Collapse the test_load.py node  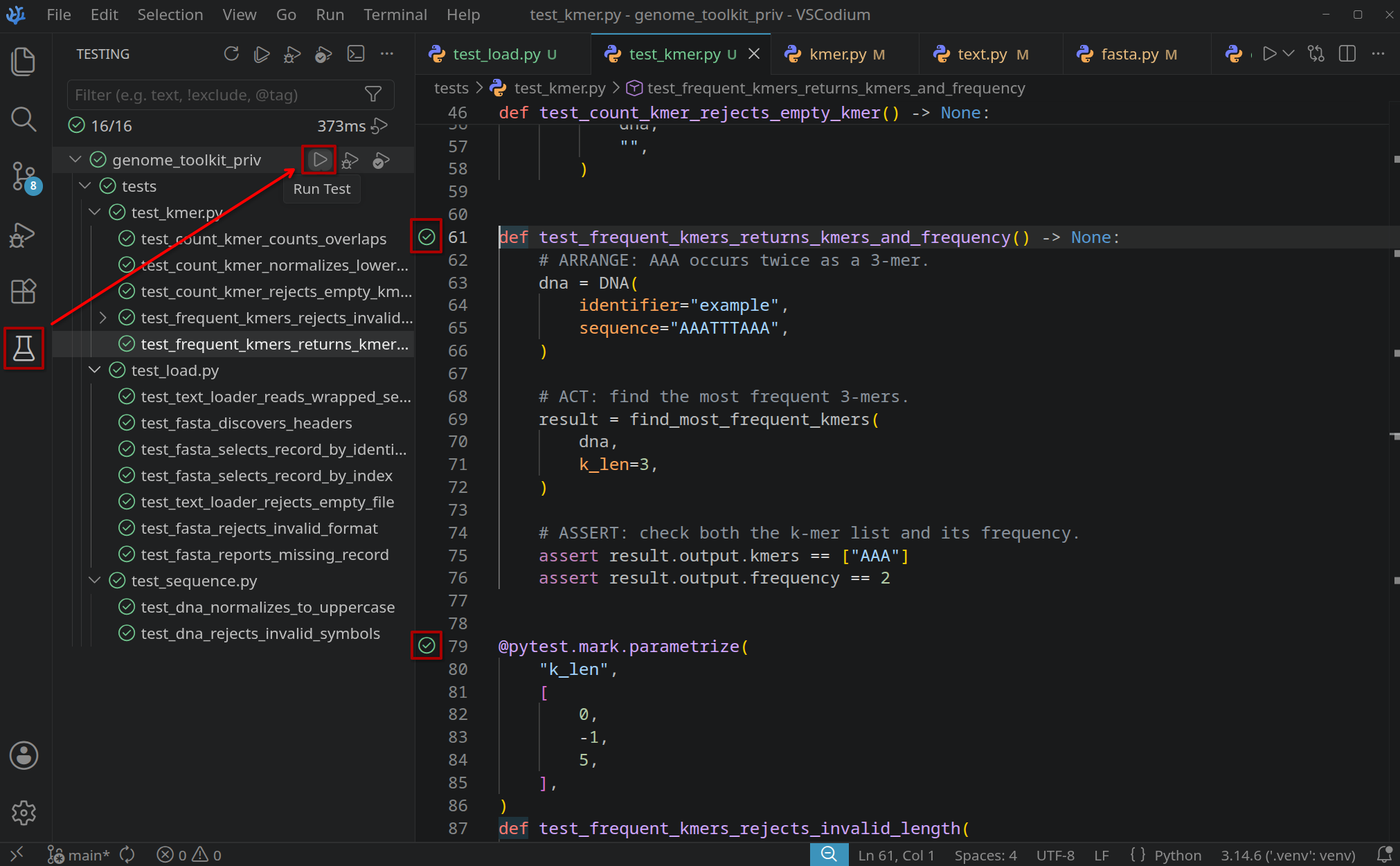pos(95,370)
